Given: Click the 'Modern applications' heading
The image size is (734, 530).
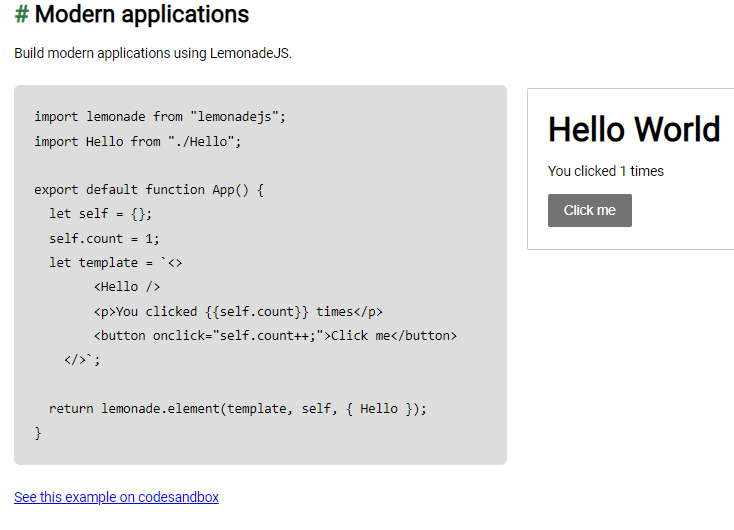Looking at the screenshot, I should (141, 14).
